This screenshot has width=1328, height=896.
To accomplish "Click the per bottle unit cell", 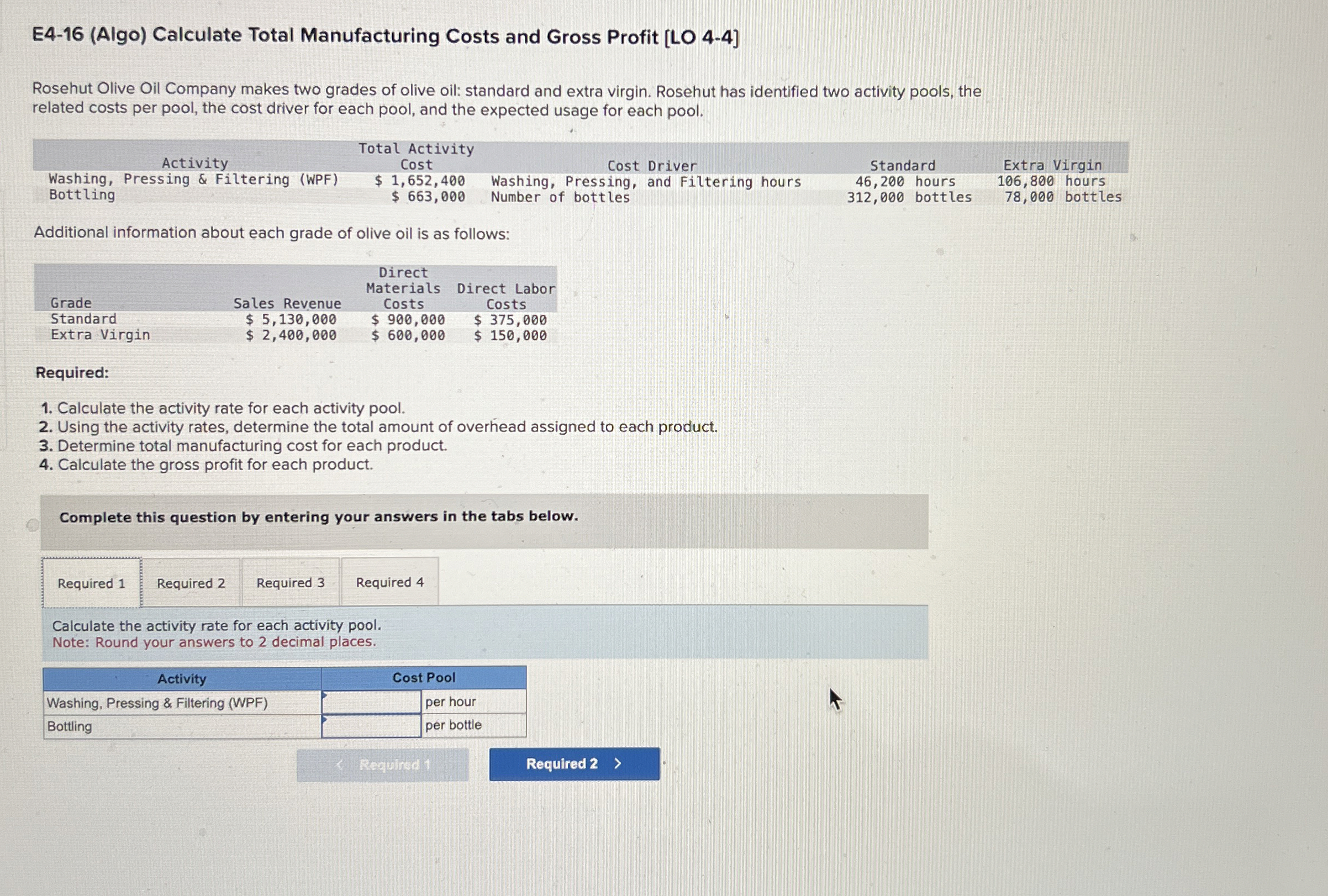I will [453, 725].
